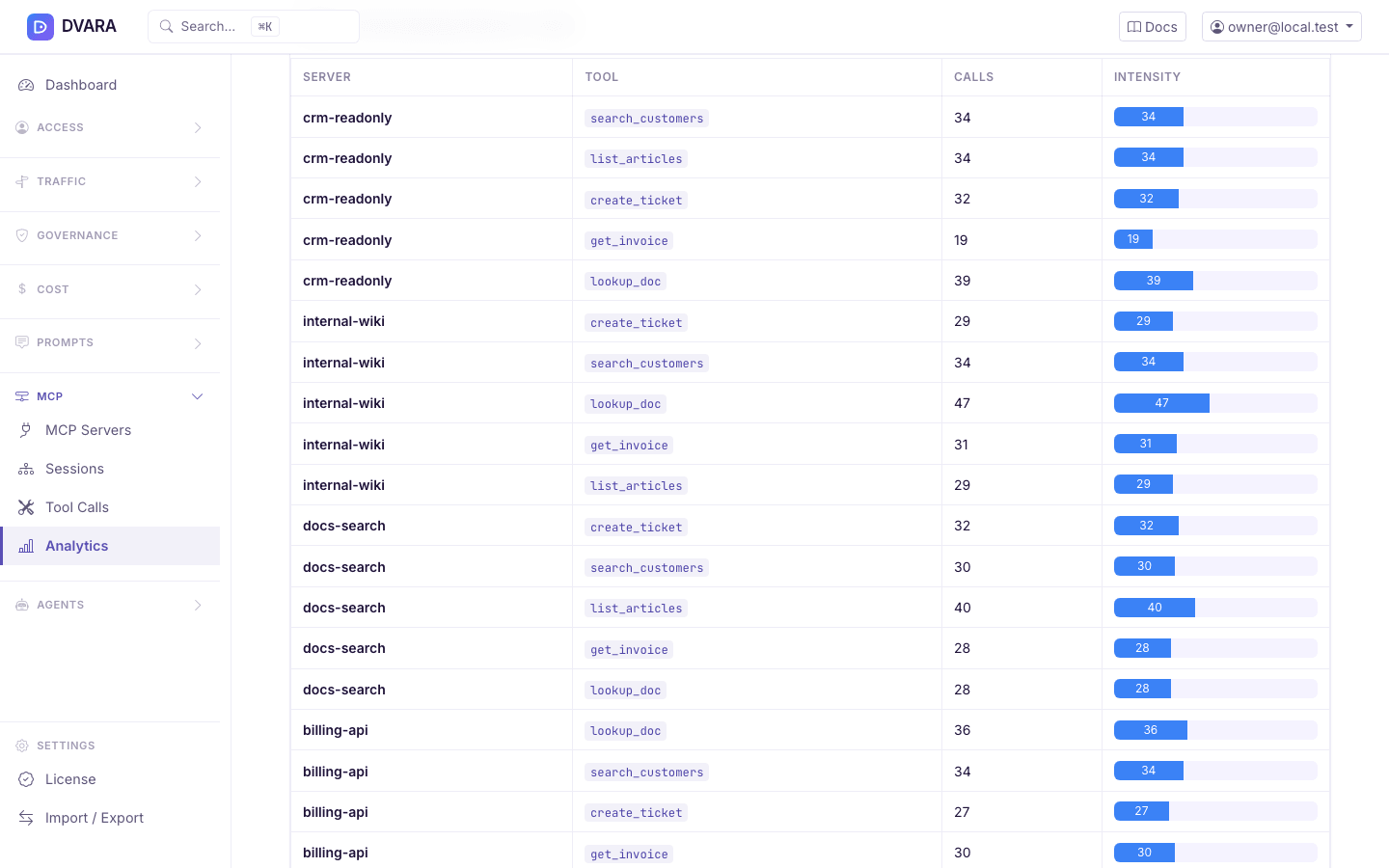The image size is (1389, 868).
Task: Expand the Traffic section chevron
Action: point(198,181)
